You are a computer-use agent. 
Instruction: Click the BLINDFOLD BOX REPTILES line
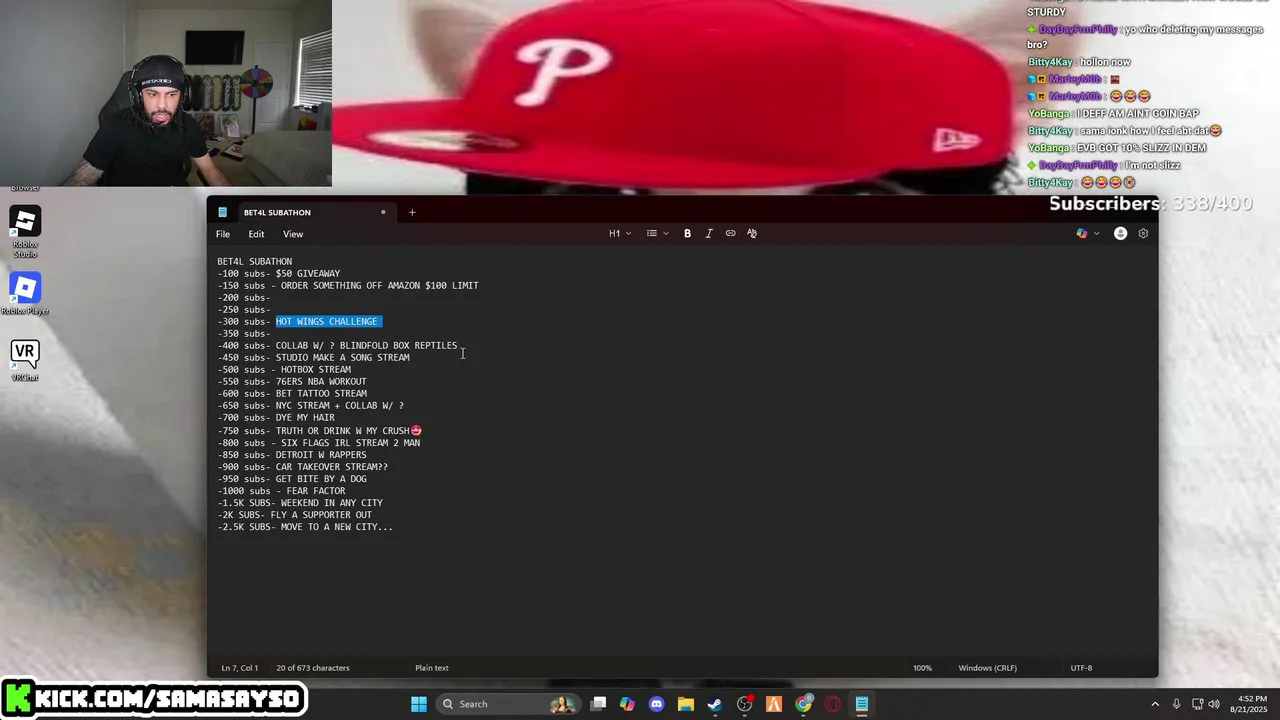(x=337, y=346)
